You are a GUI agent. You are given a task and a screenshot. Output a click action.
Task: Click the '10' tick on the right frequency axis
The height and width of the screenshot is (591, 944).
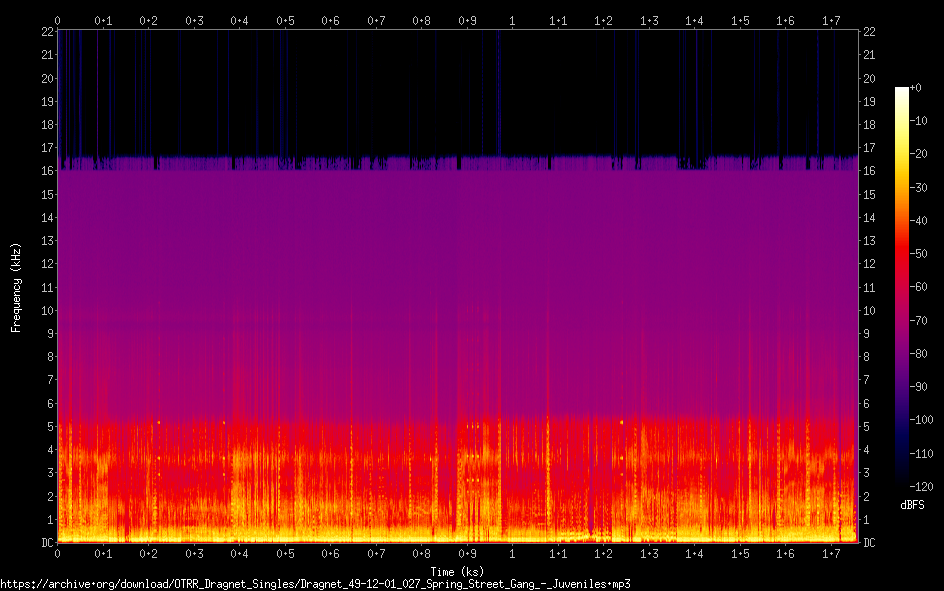coord(869,311)
